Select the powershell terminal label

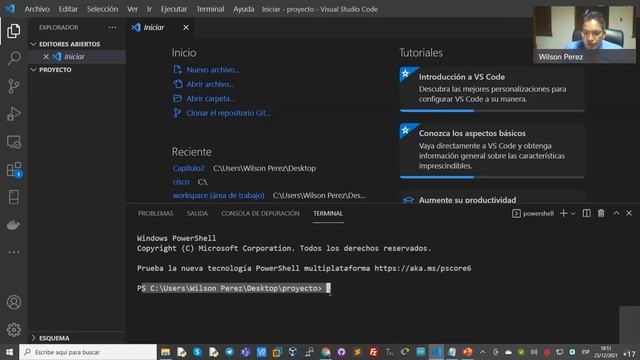click(533, 213)
